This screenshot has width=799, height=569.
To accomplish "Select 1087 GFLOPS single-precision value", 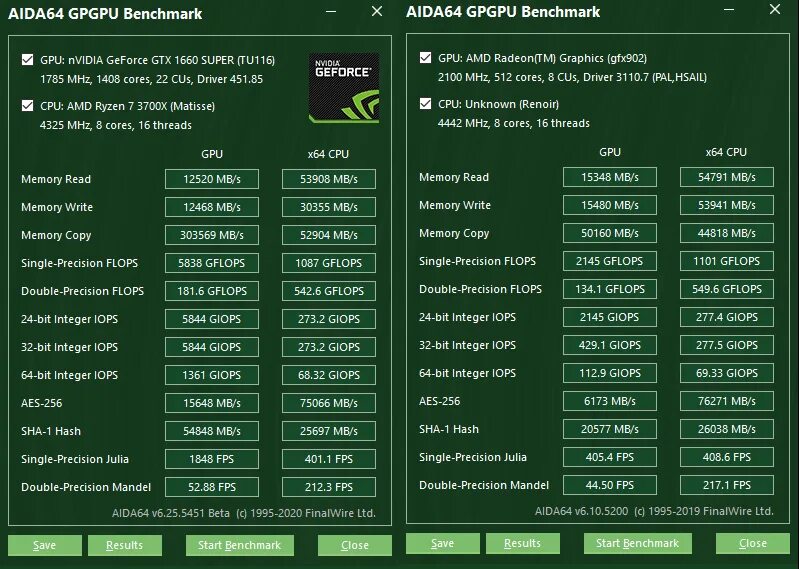I will click(329, 263).
